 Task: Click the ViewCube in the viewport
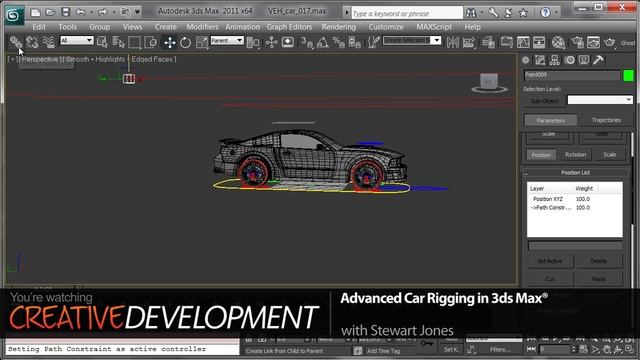coord(489,83)
